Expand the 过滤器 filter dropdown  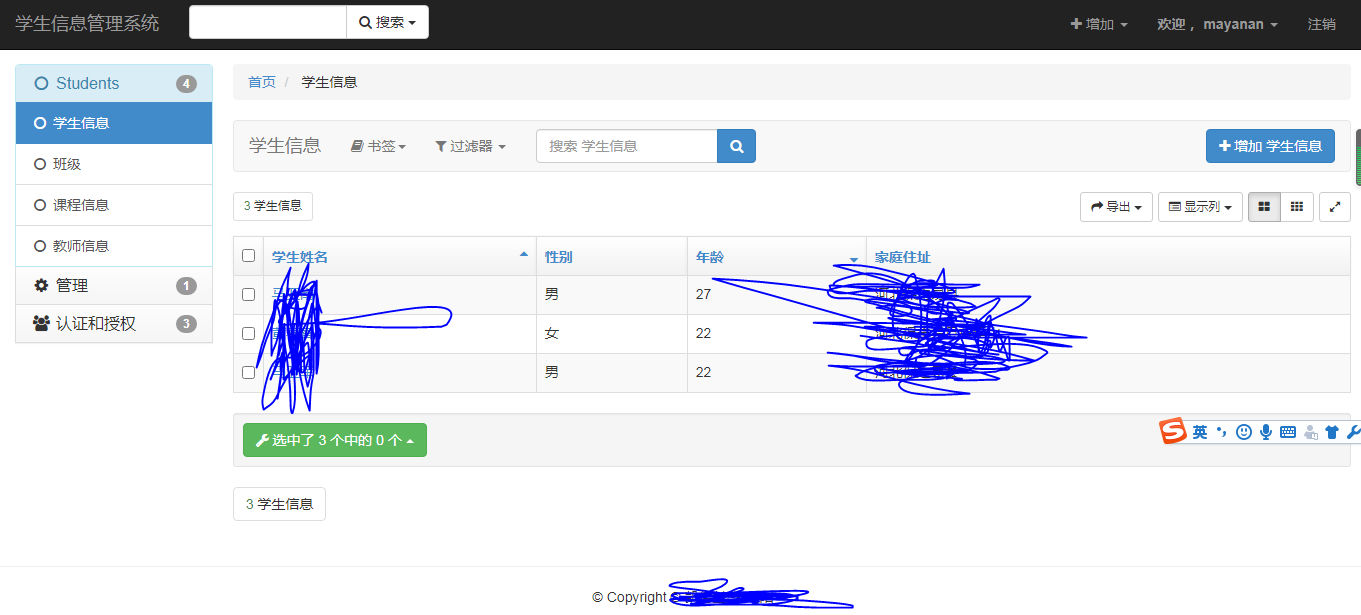click(470, 145)
